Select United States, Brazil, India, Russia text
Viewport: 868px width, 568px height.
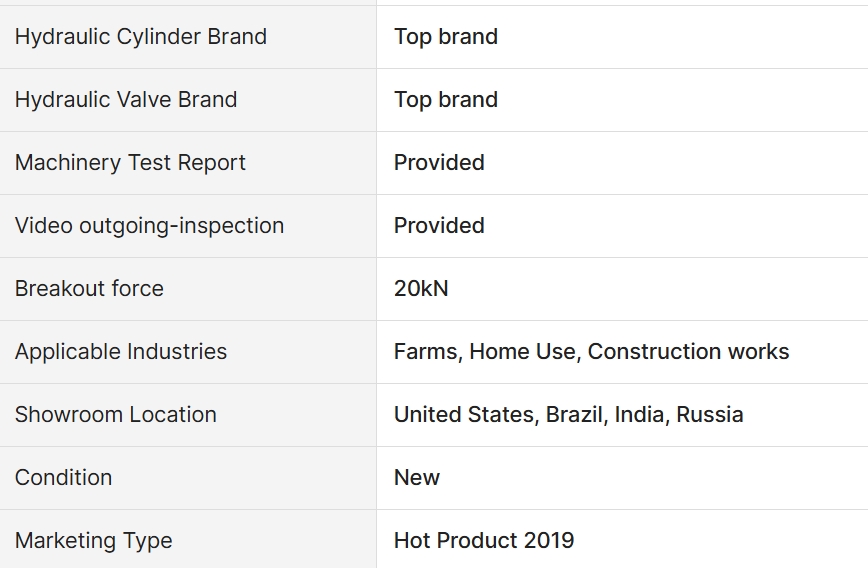[569, 415]
